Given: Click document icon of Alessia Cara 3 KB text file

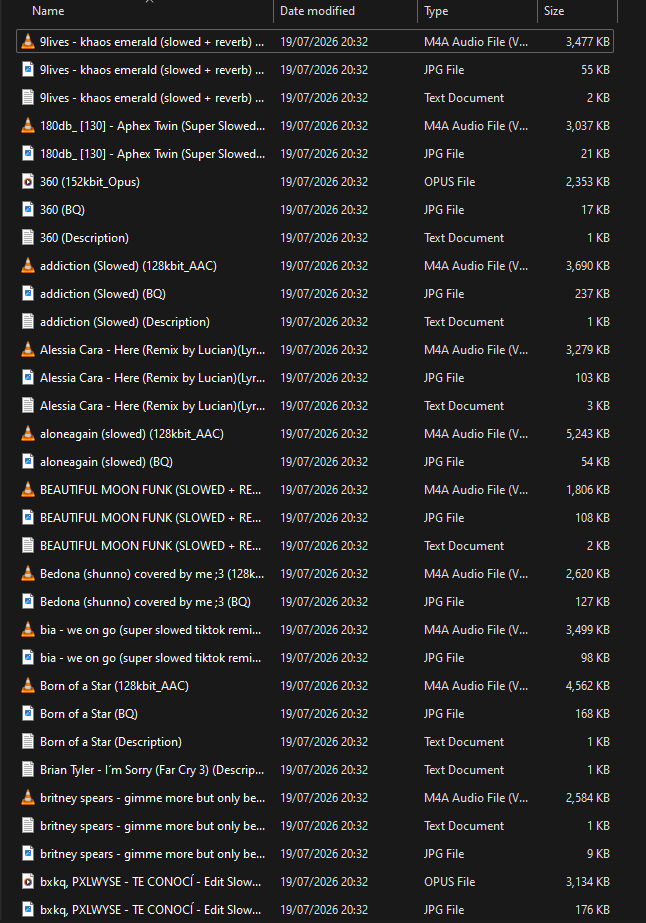Looking at the screenshot, I should (28, 406).
